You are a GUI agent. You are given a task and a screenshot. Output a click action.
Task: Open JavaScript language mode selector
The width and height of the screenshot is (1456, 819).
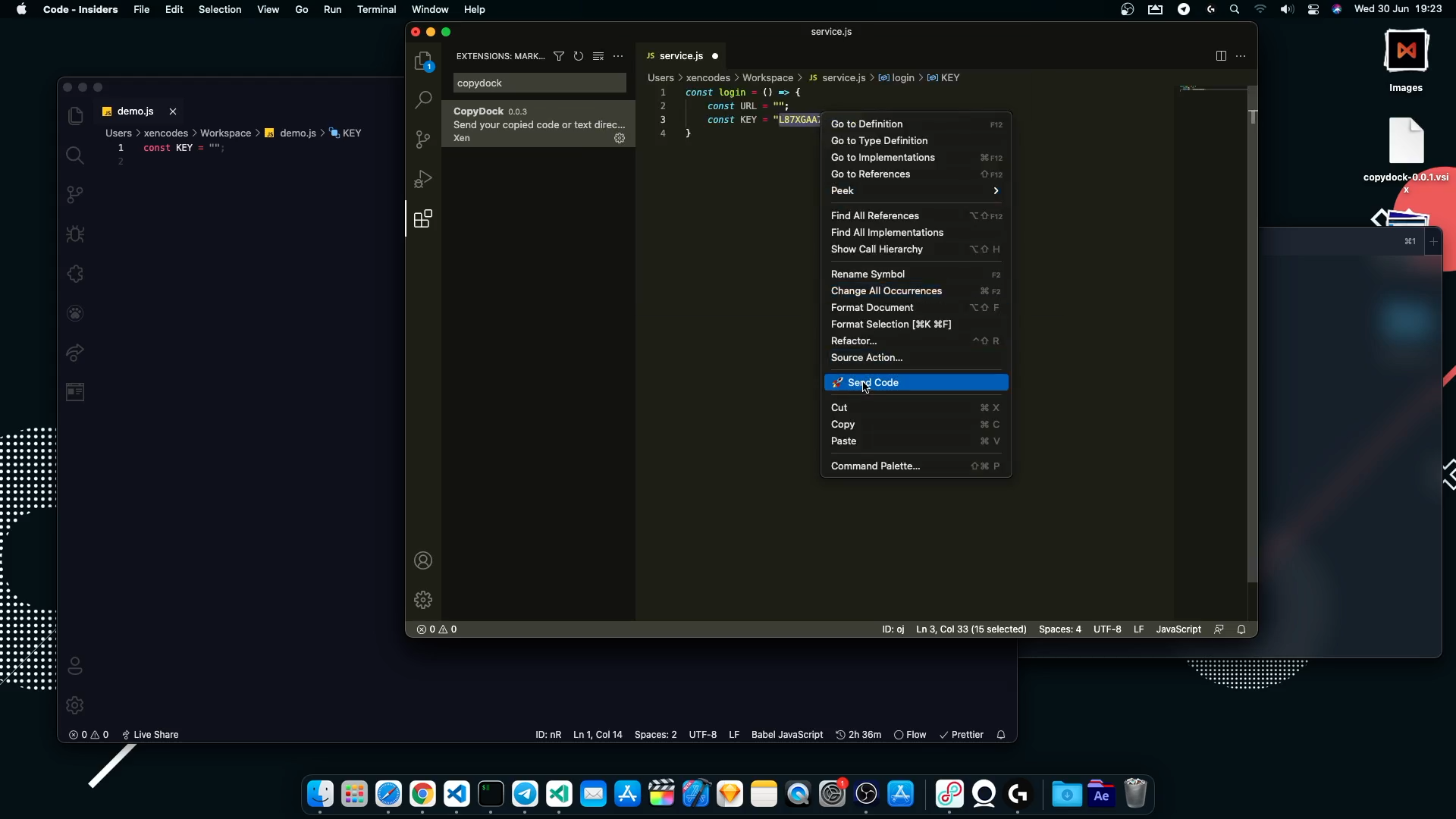coord(1178,629)
